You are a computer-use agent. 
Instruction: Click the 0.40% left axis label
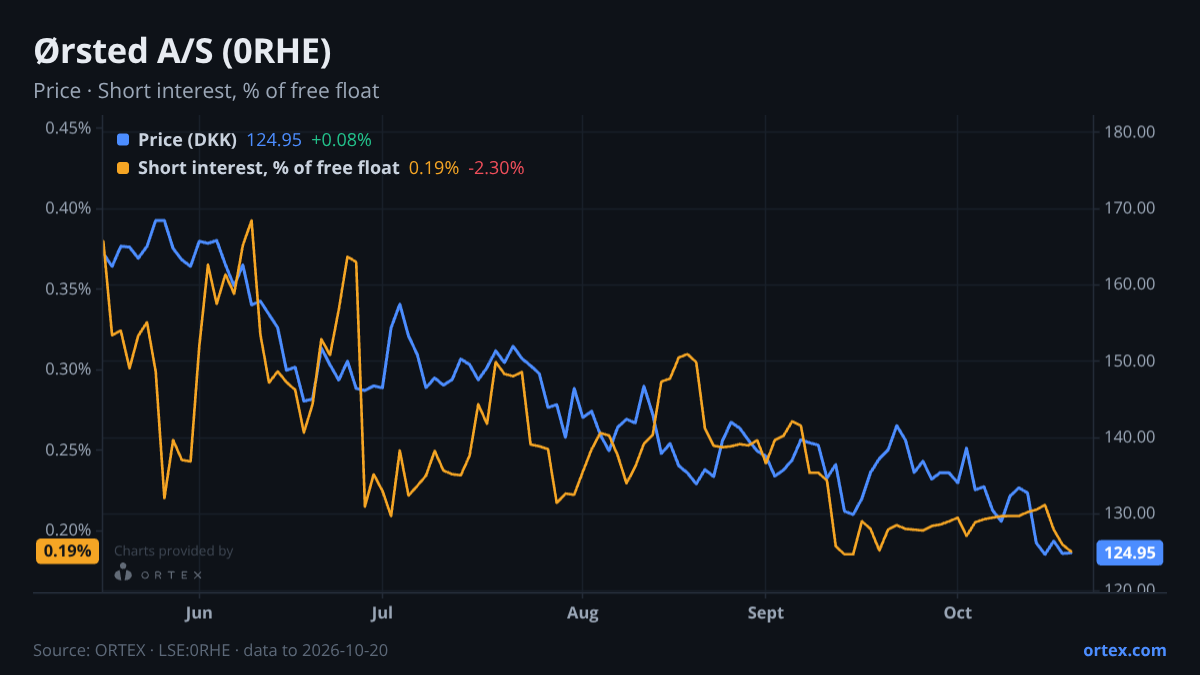[x=68, y=208]
